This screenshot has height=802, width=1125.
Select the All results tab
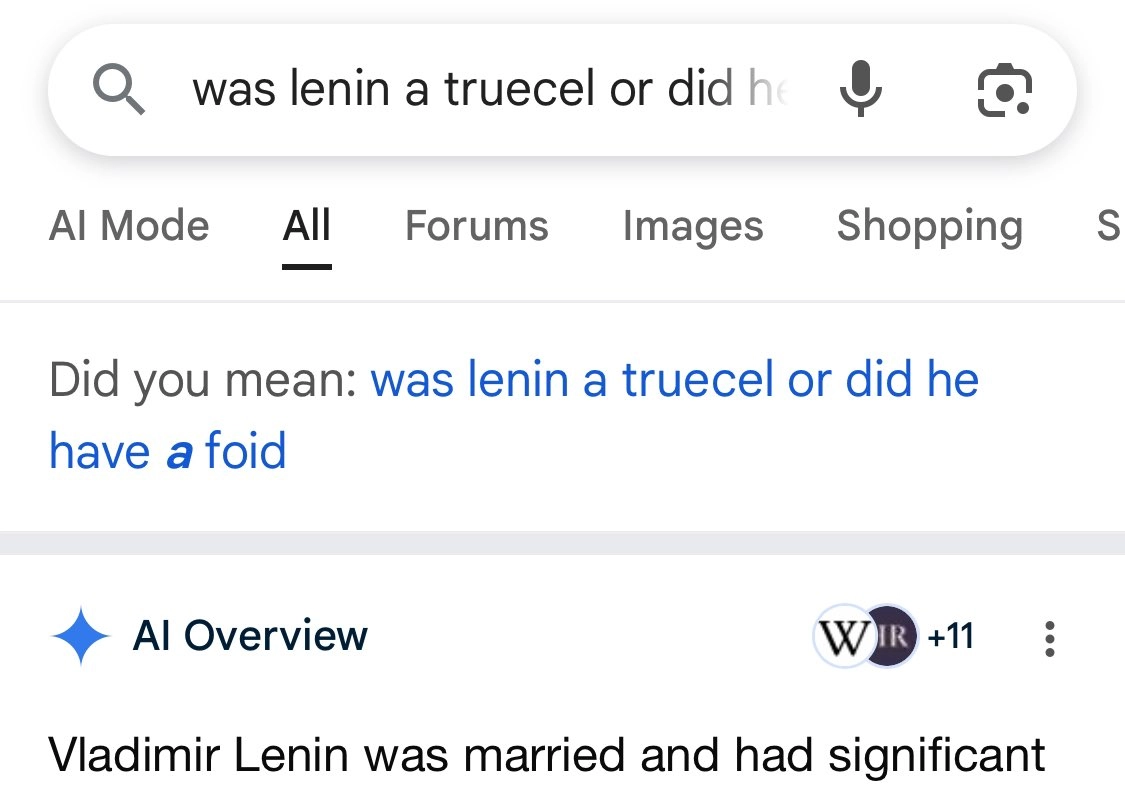307,226
